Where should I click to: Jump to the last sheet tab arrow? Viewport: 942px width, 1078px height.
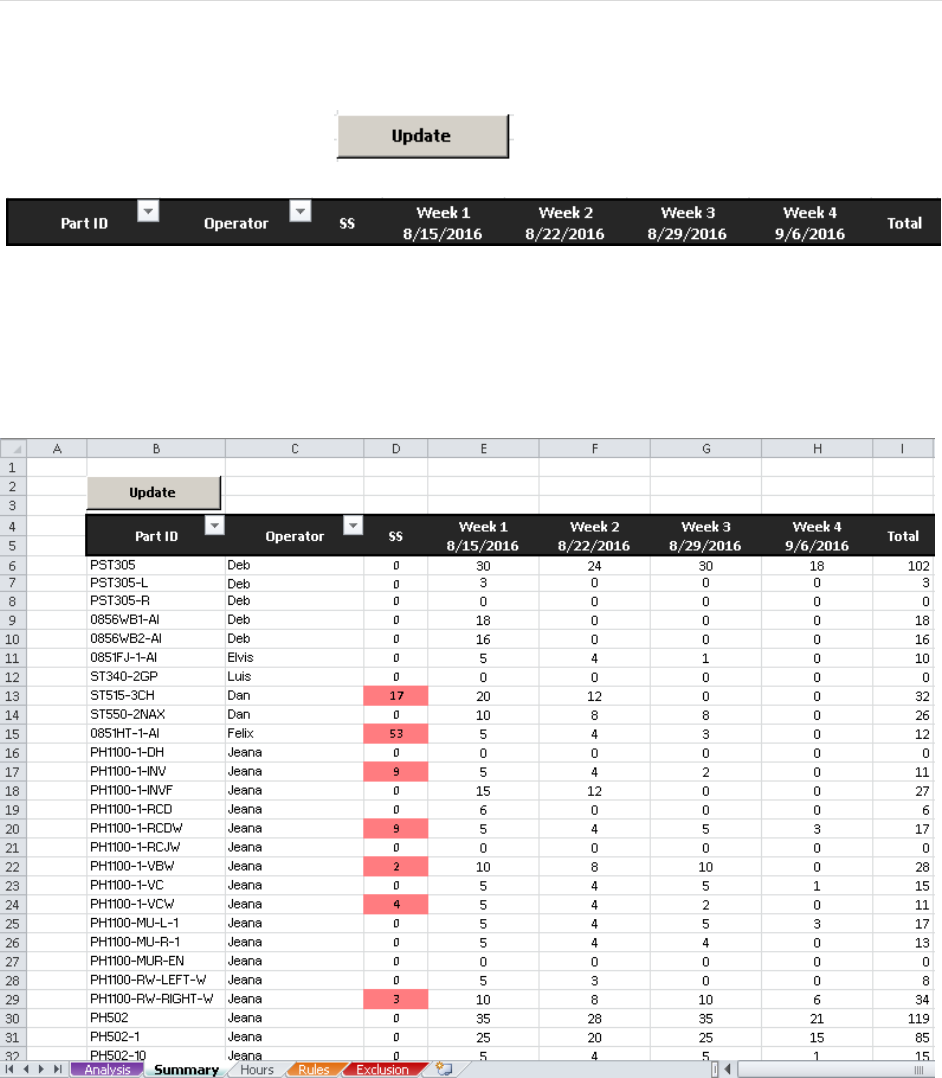(x=58, y=1069)
